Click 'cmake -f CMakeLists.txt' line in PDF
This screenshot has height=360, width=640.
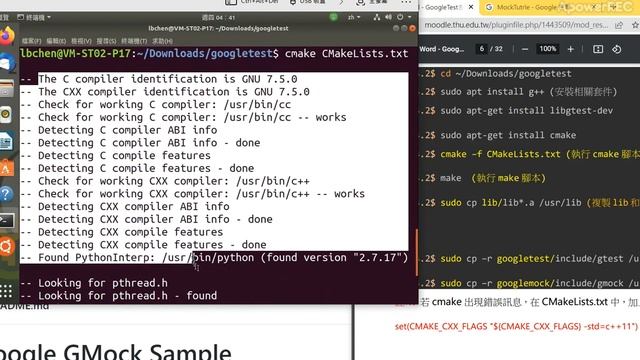coord(540,154)
